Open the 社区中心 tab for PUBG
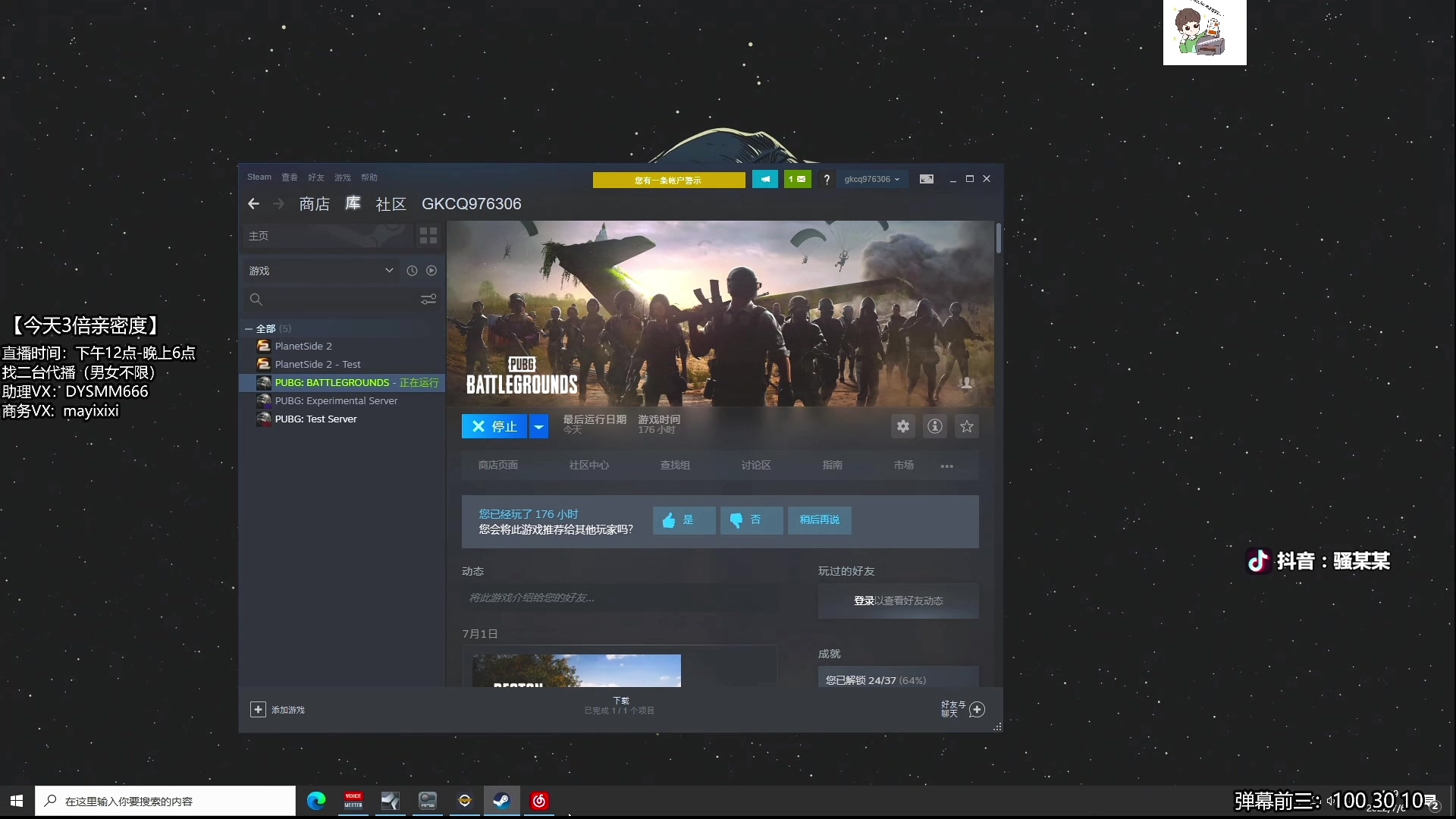 (x=589, y=465)
